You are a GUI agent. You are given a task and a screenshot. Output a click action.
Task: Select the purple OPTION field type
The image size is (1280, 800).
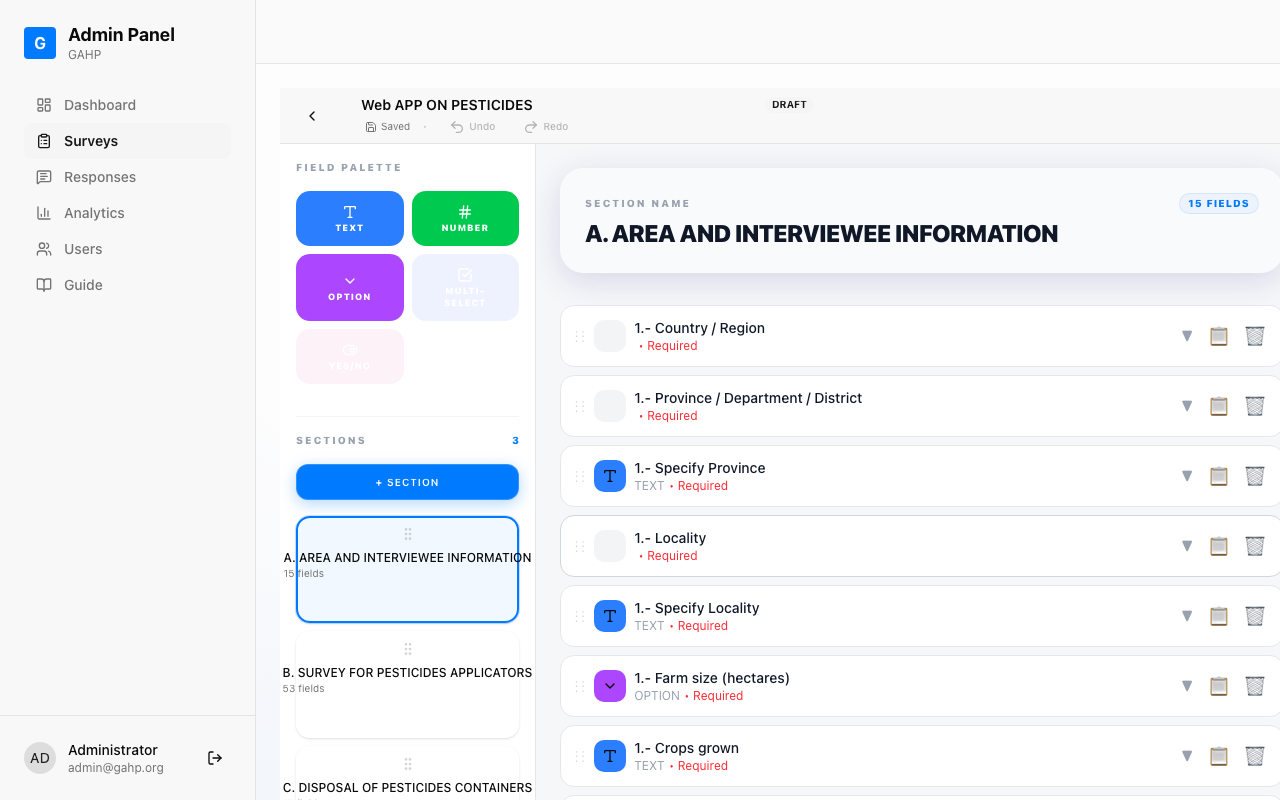point(349,287)
